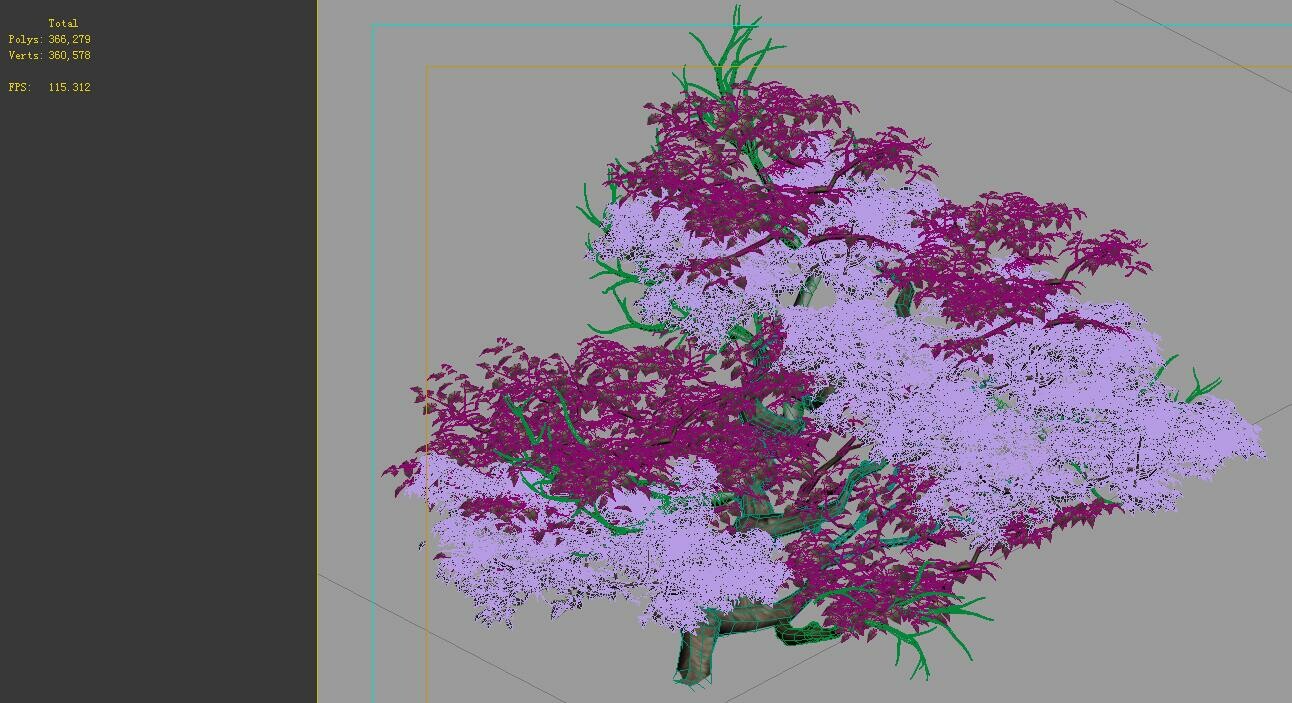
Task: Click the yellow action-safe frame line
Action: click(427, 300)
